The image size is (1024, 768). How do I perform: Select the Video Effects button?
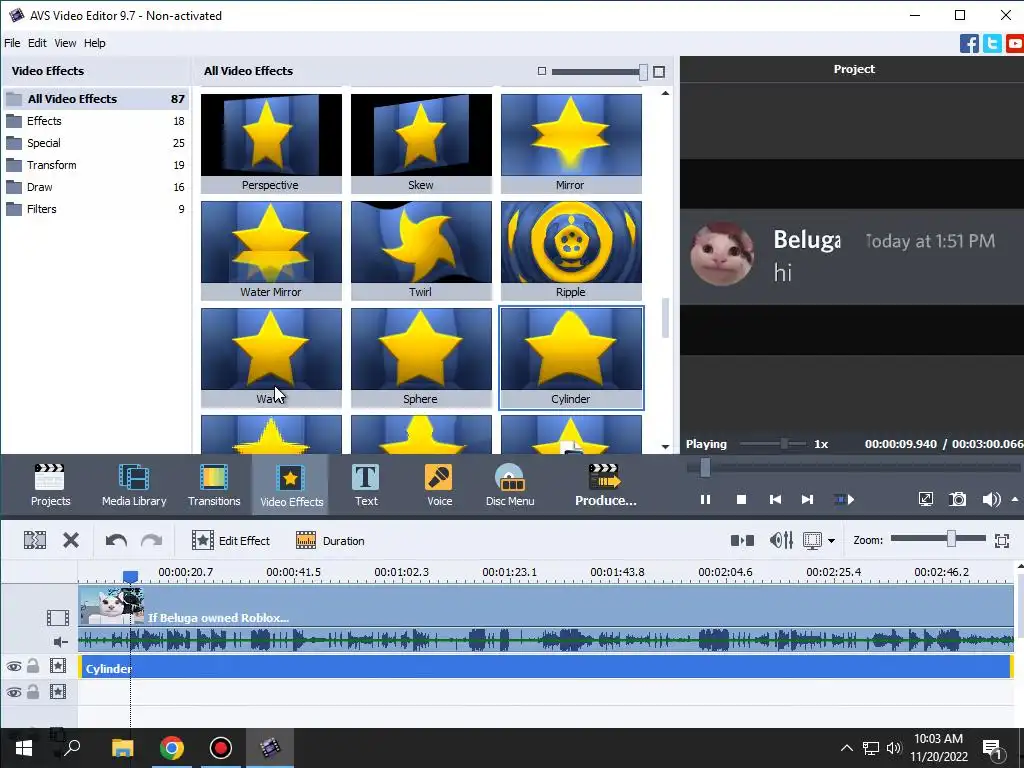(x=291, y=485)
